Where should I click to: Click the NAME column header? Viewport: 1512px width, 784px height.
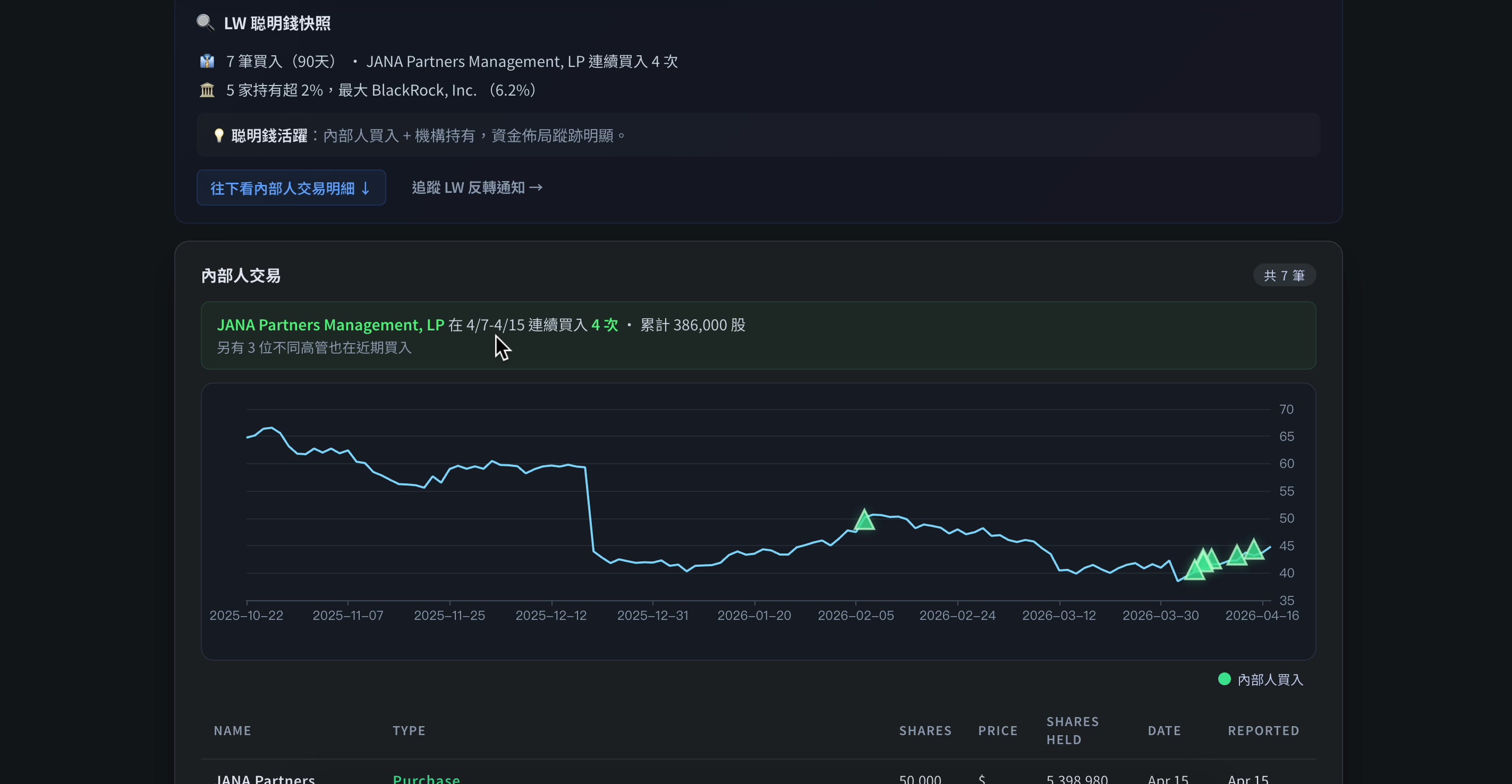coord(233,730)
